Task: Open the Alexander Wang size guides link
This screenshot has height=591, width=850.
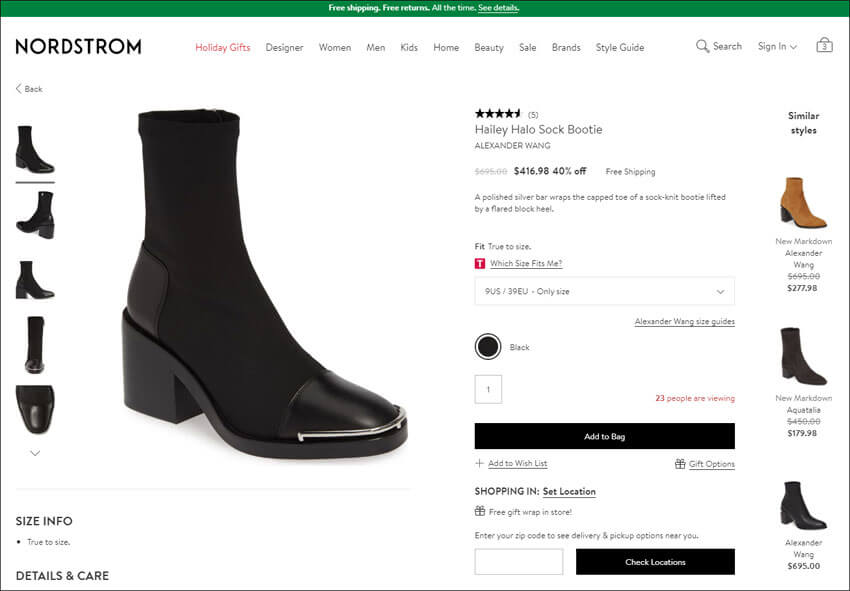Action: [685, 322]
